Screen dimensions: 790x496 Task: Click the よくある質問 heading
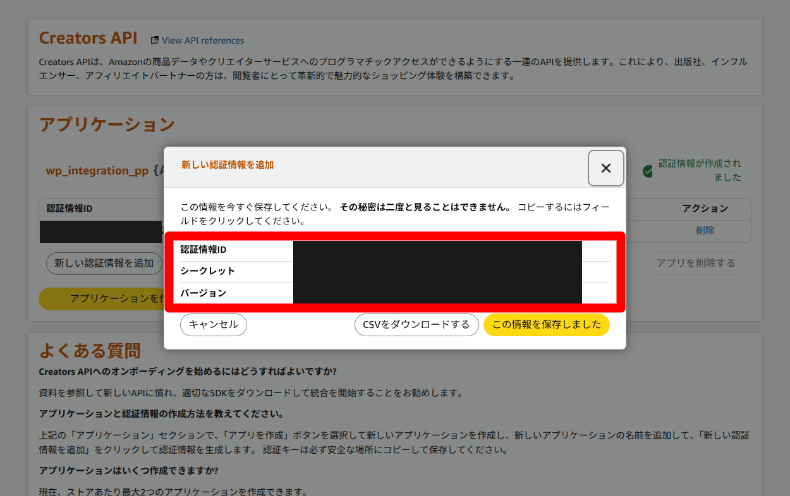tap(90, 350)
